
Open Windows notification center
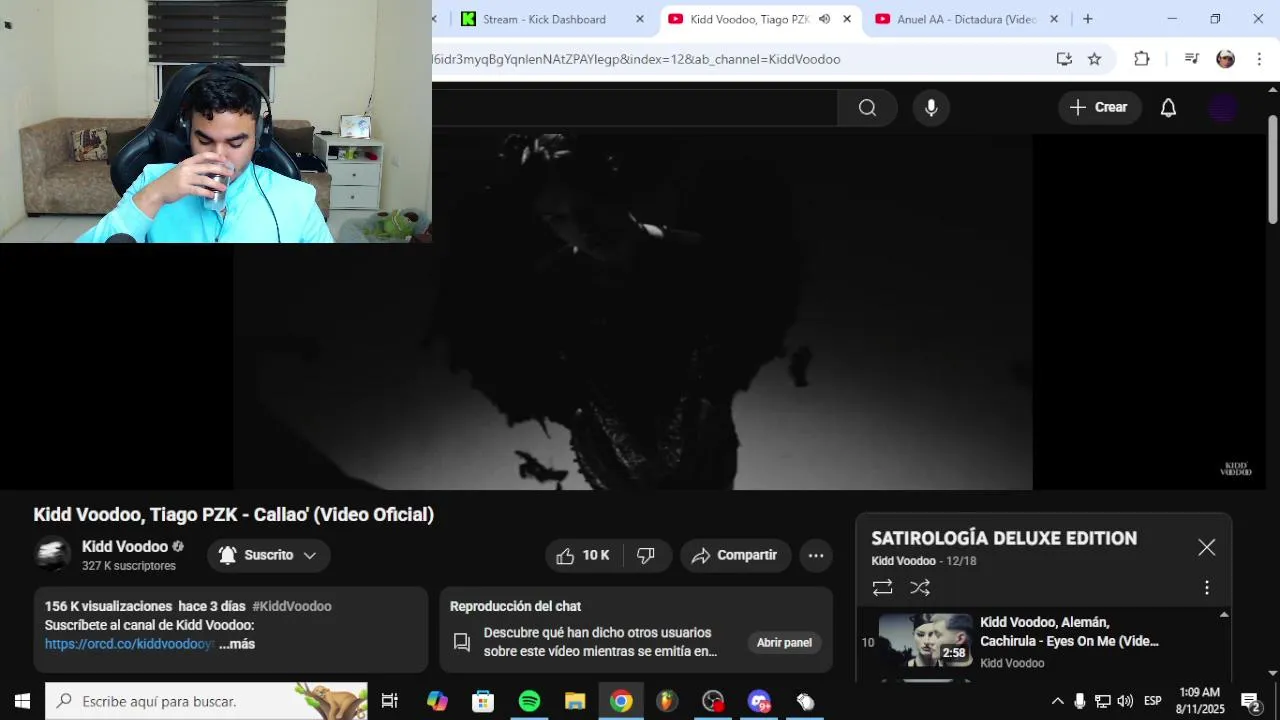[1251, 701]
